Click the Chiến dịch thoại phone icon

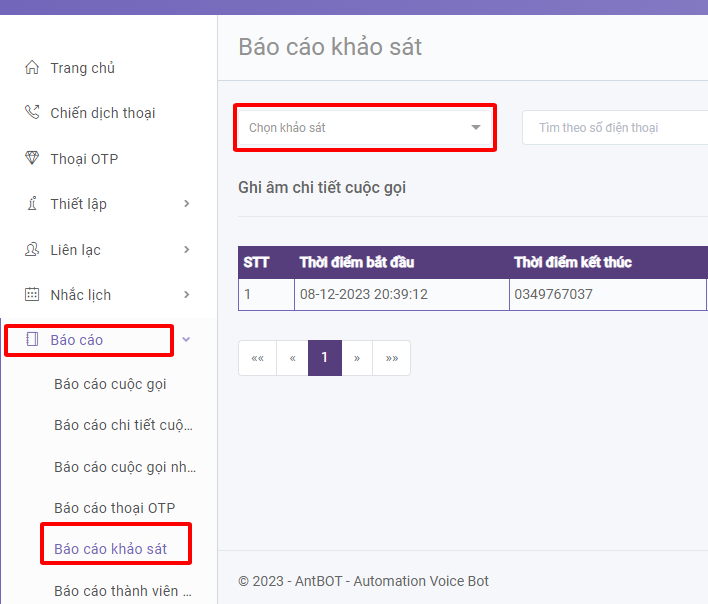32,112
